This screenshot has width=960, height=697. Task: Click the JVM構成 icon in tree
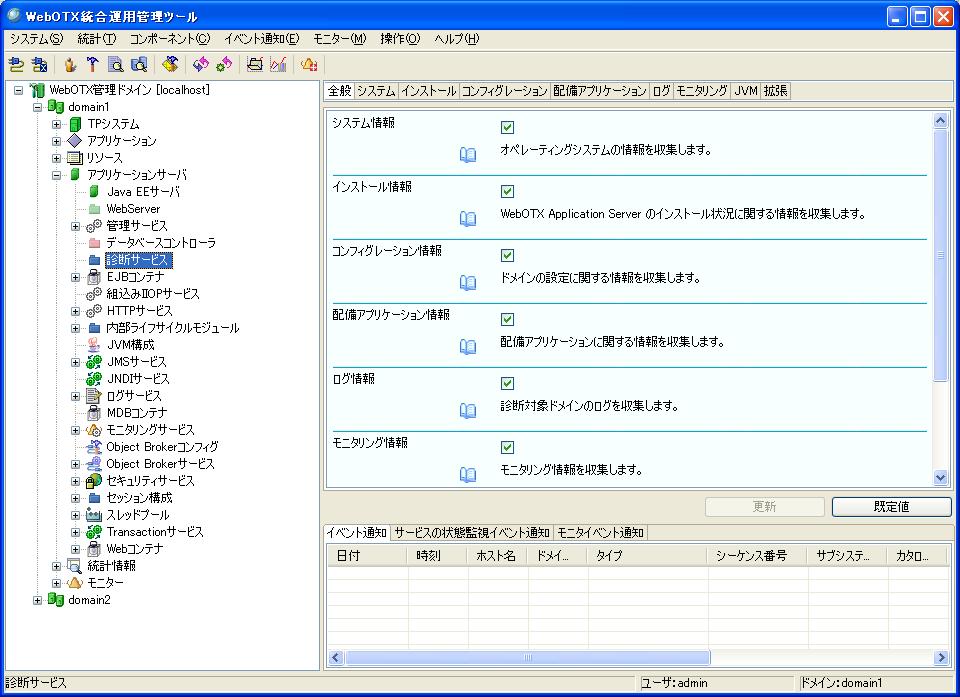94,345
